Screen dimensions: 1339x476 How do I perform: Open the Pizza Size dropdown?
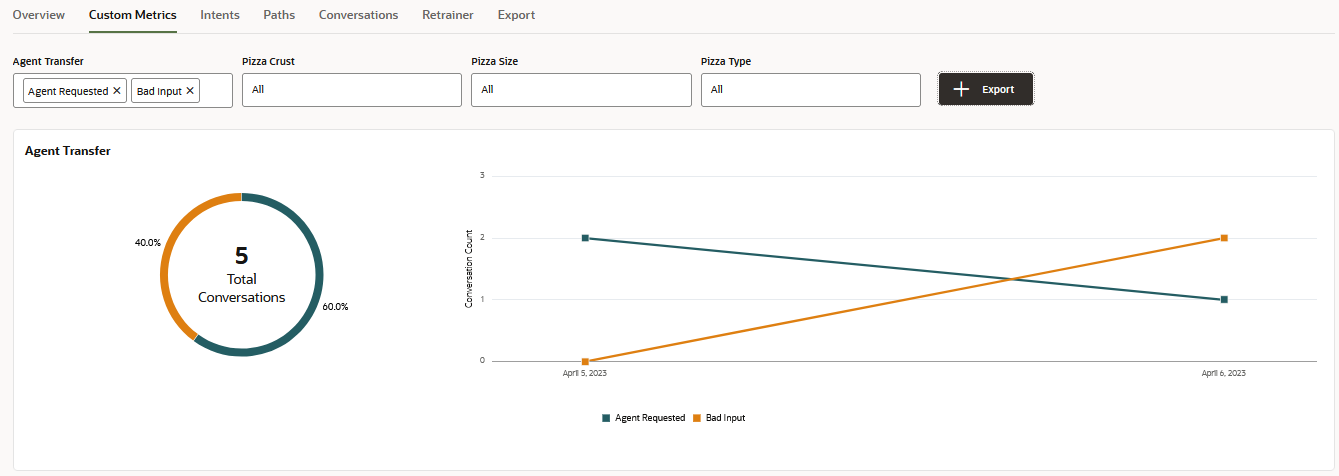coord(581,90)
